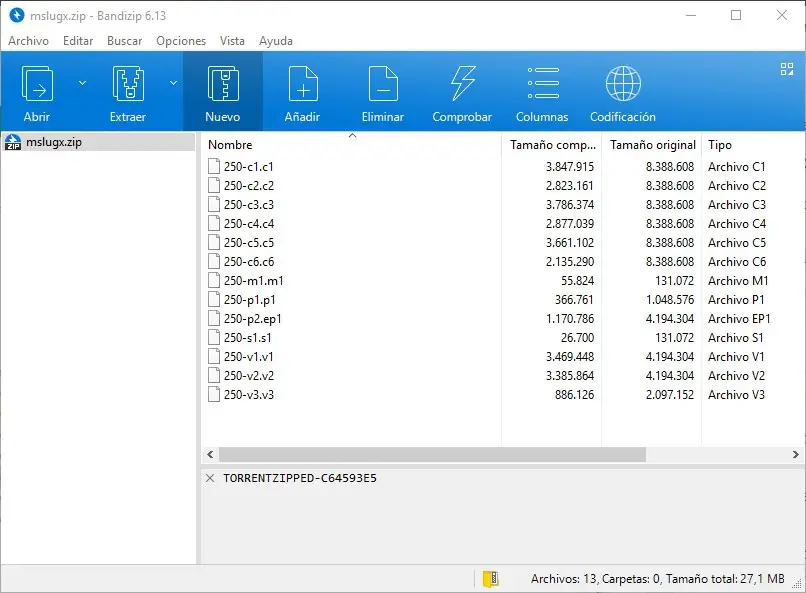
Task: Click the file icon beside 250-m1.m1
Action: tap(214, 281)
